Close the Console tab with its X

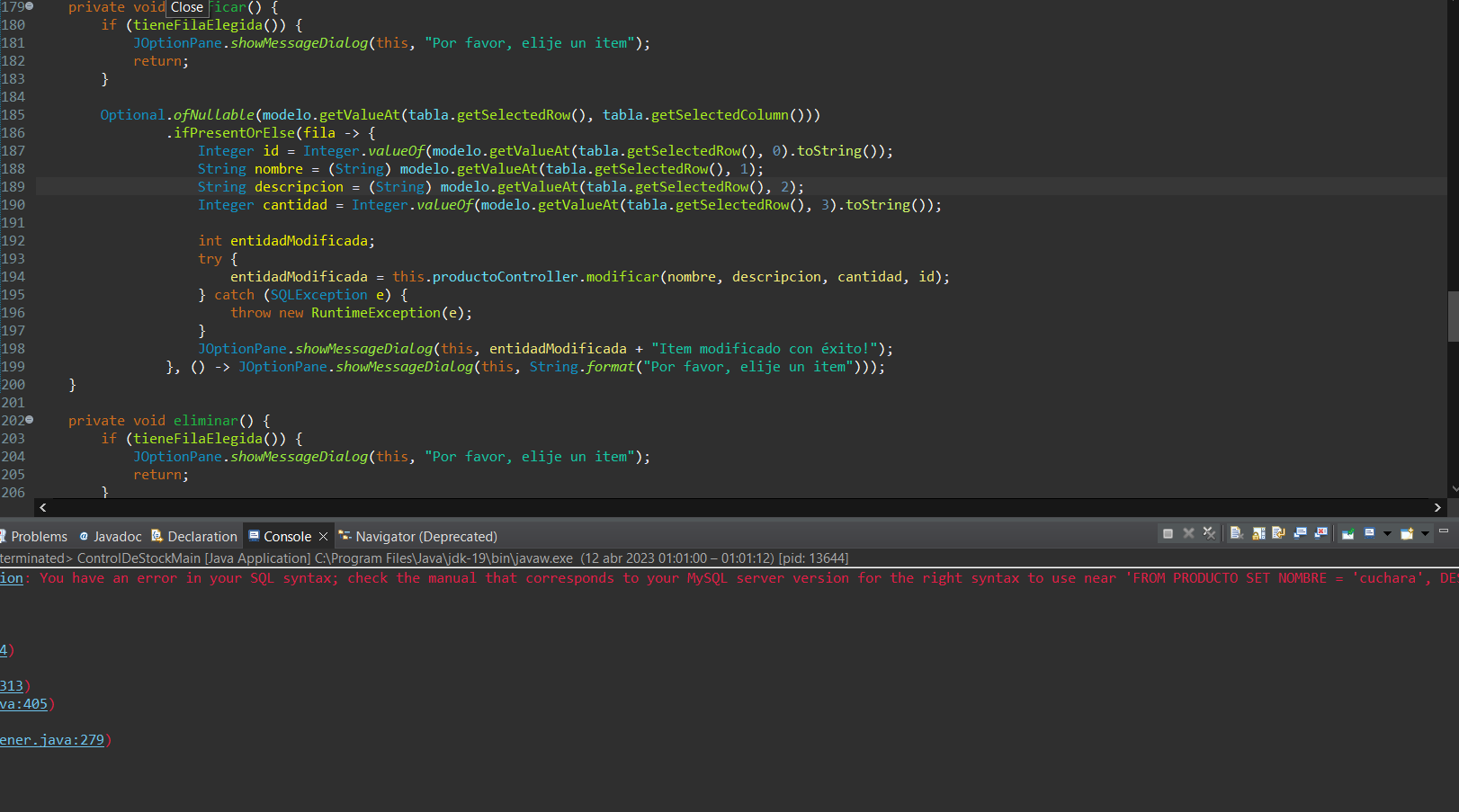324,537
